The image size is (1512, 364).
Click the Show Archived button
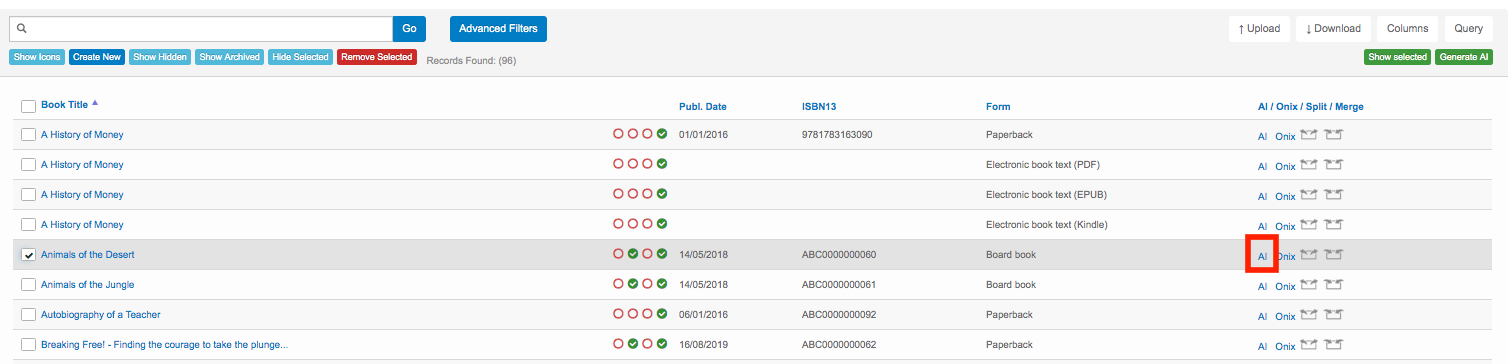230,57
